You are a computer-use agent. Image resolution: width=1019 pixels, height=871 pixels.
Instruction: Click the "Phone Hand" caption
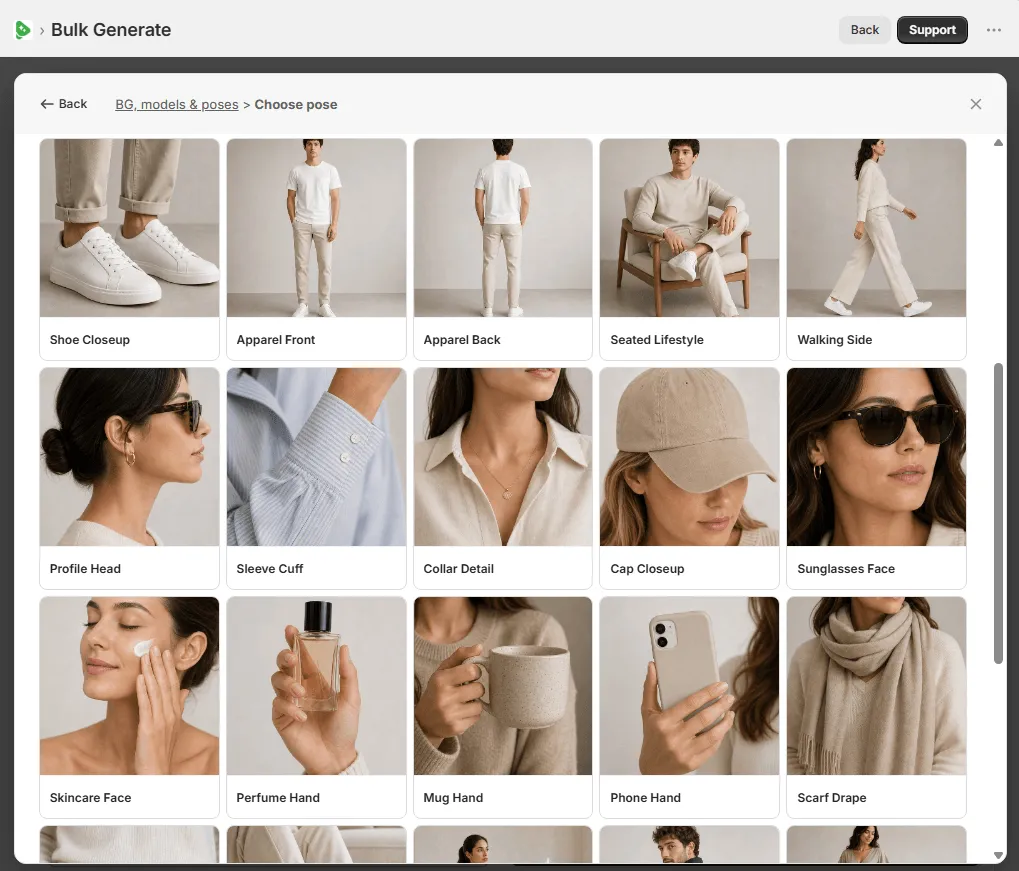pyautogui.click(x=645, y=797)
